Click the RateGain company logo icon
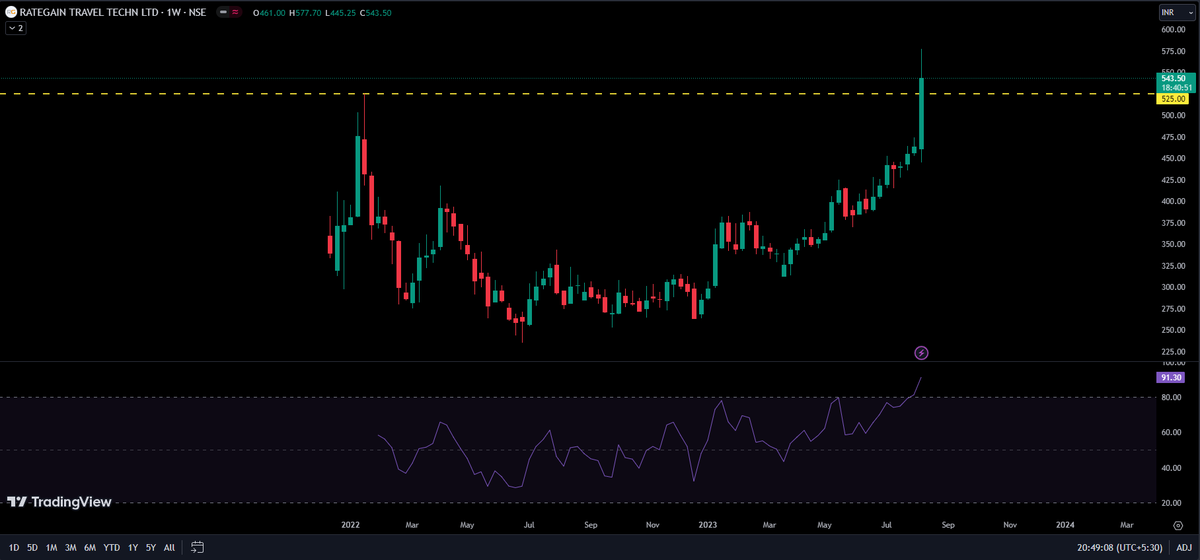Screen dimensions: 1200x560 pyautogui.click(x=11, y=13)
